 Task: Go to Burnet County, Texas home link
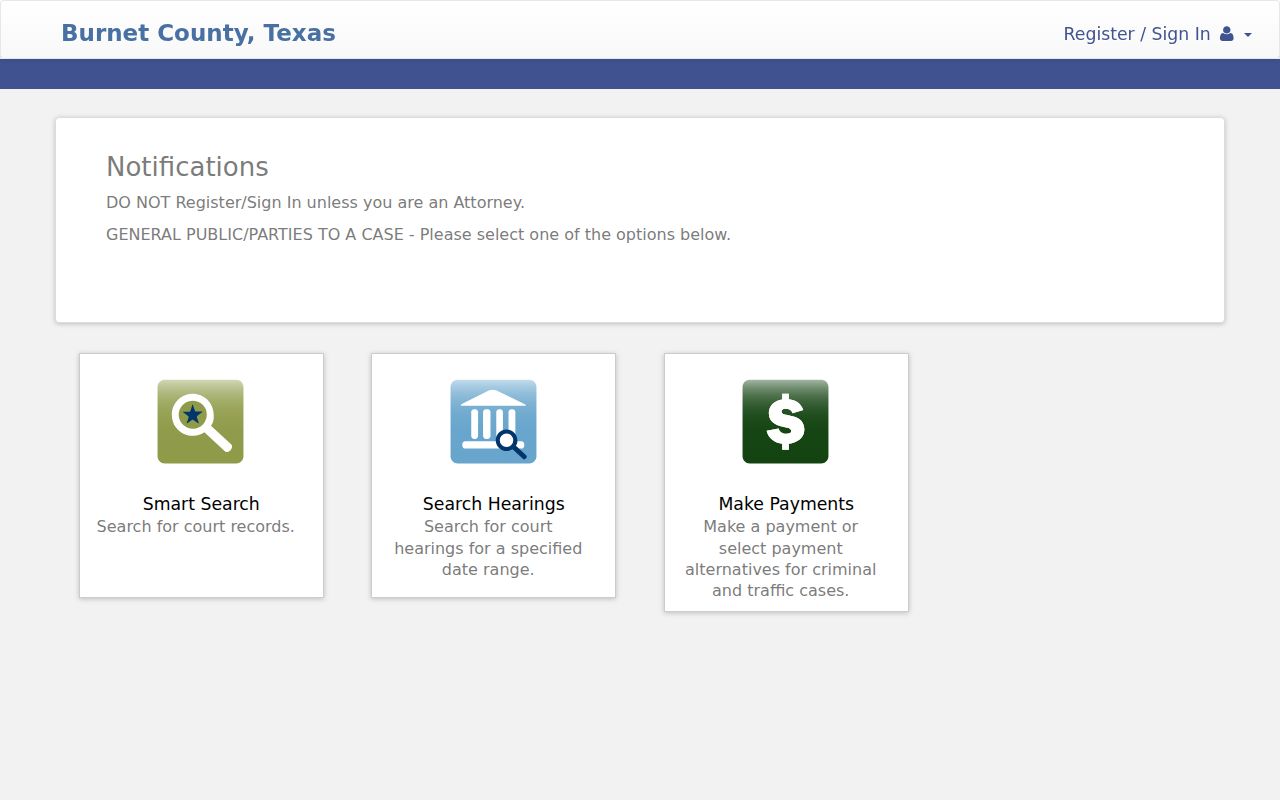[198, 33]
